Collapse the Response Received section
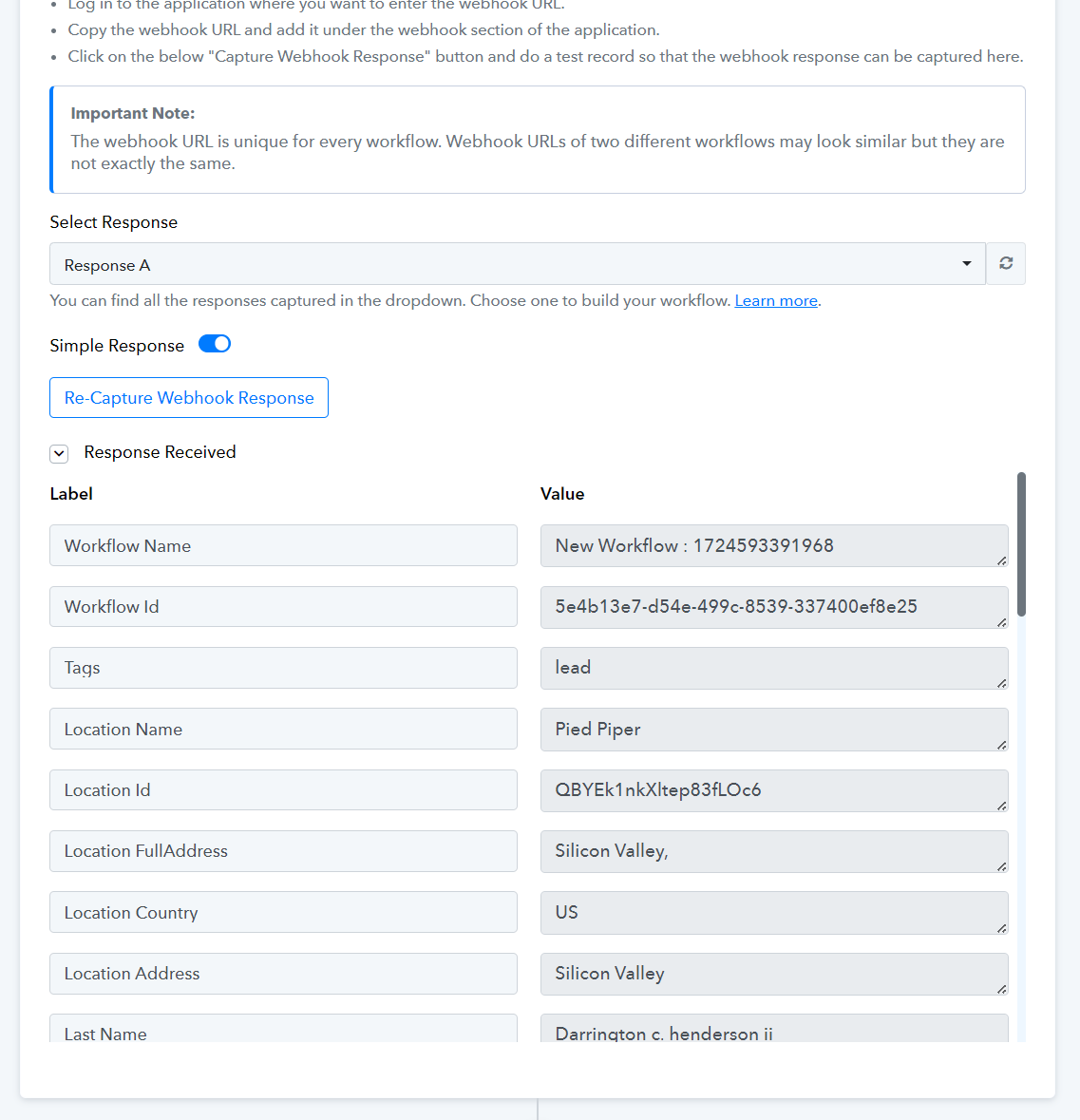The image size is (1080, 1120). [x=59, y=453]
